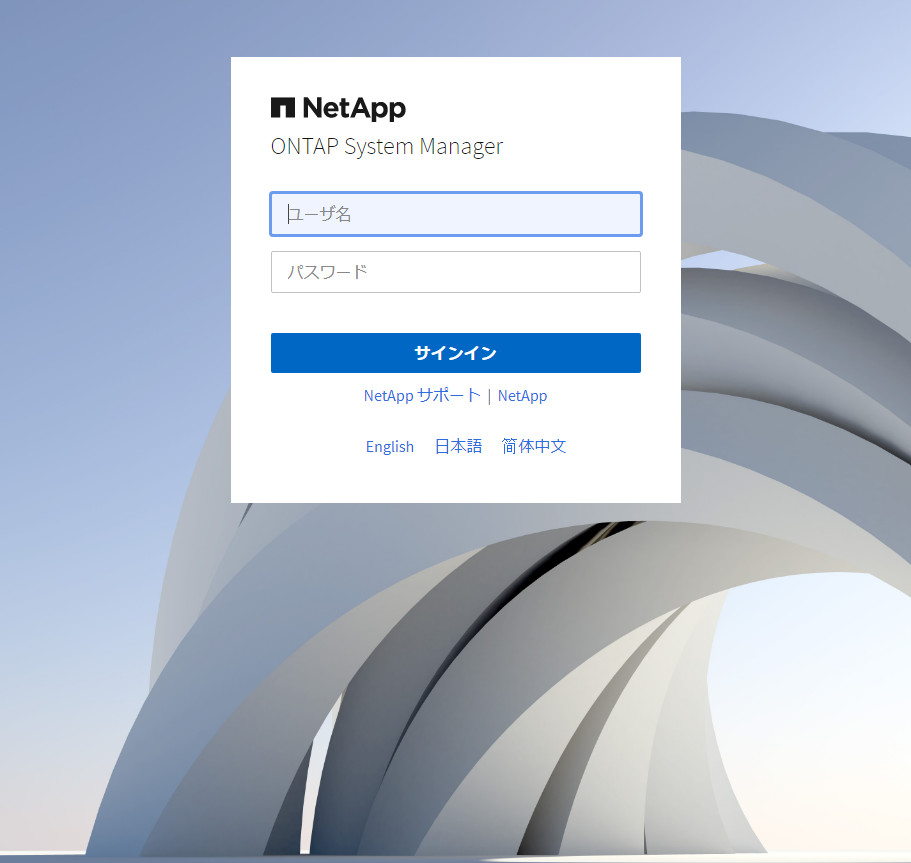Click the NetApp logo icon
911x863 pixels.
pyautogui.click(x=283, y=108)
